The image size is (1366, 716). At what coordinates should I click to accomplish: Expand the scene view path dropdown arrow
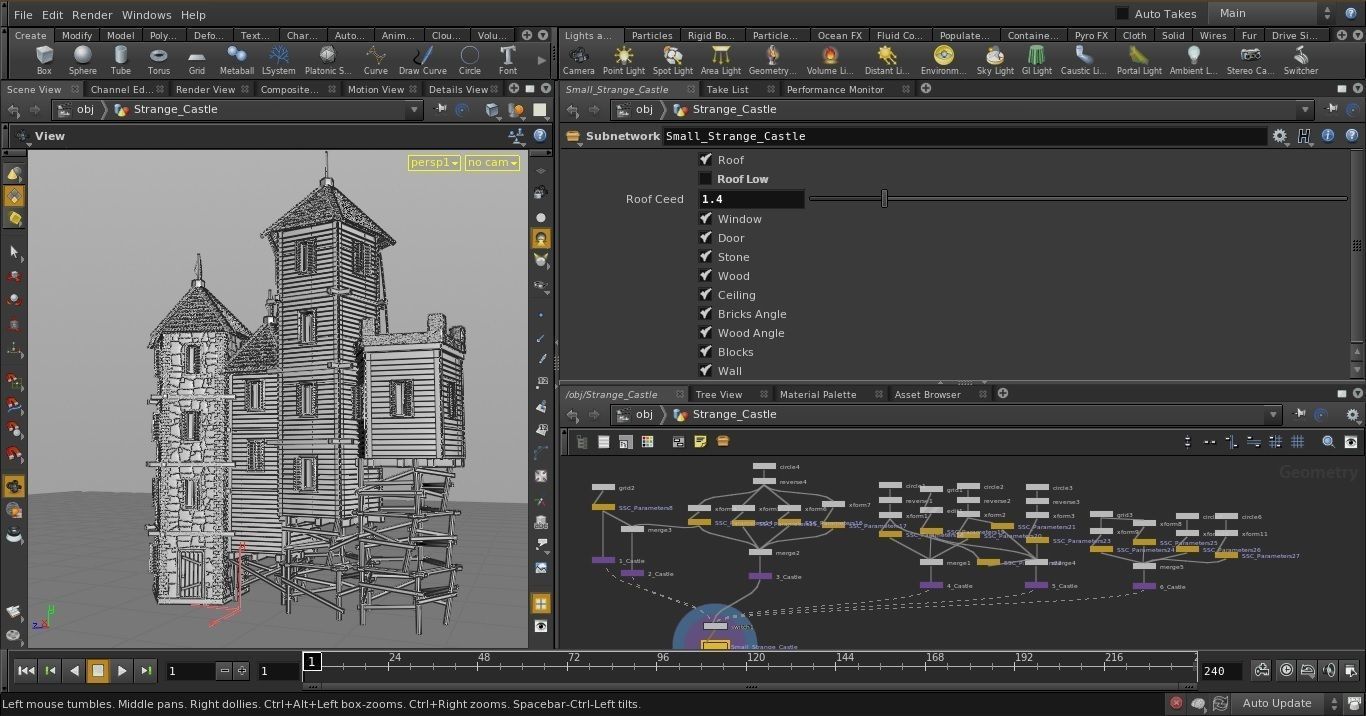tap(414, 110)
